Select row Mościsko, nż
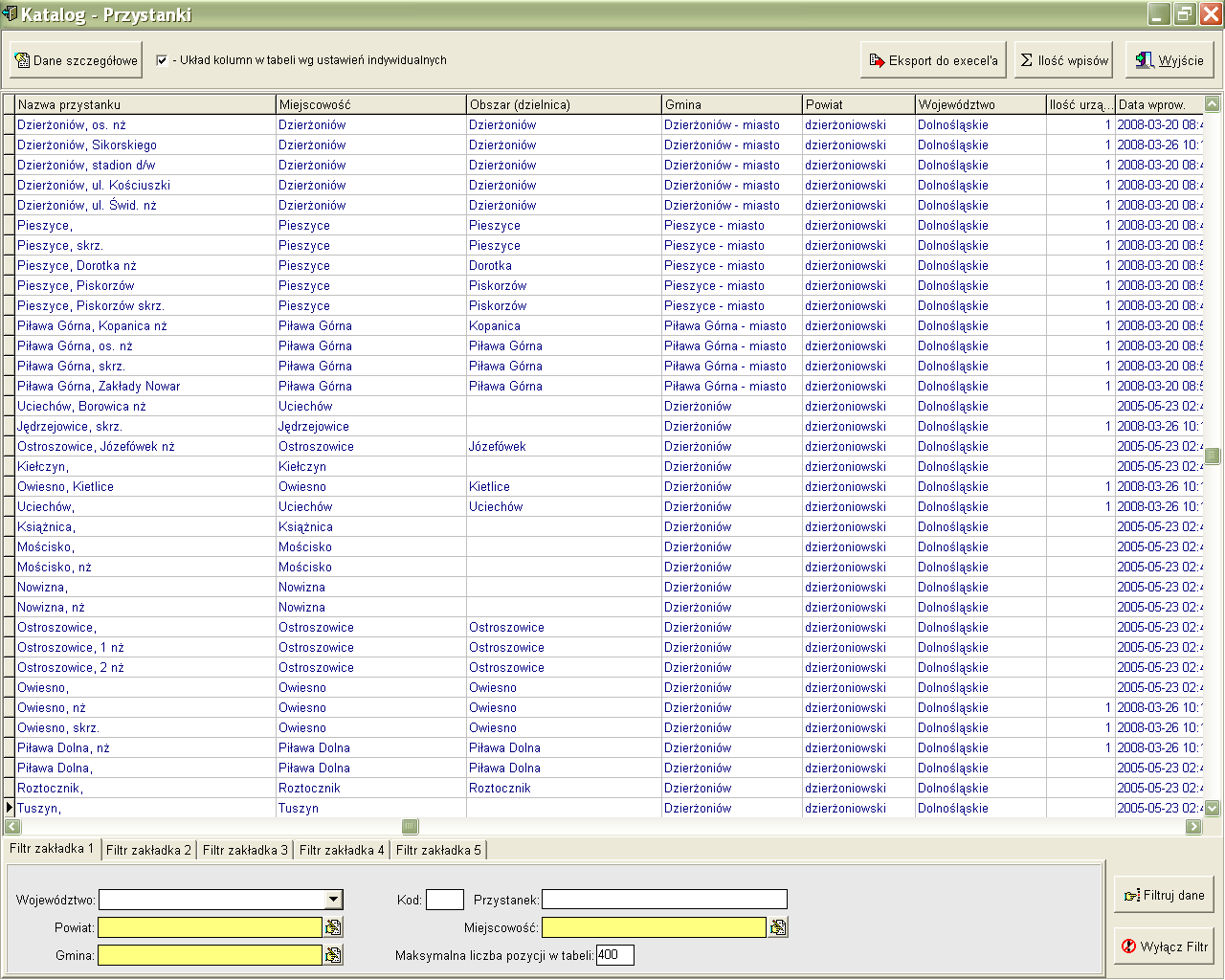 pos(609,568)
